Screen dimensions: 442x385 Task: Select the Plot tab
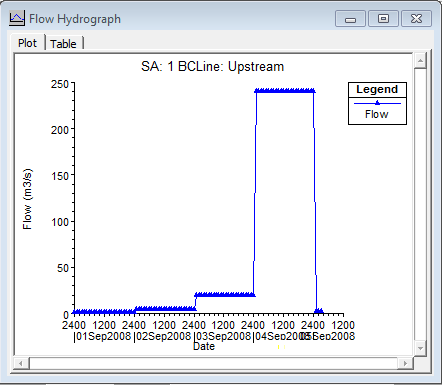tap(28, 43)
